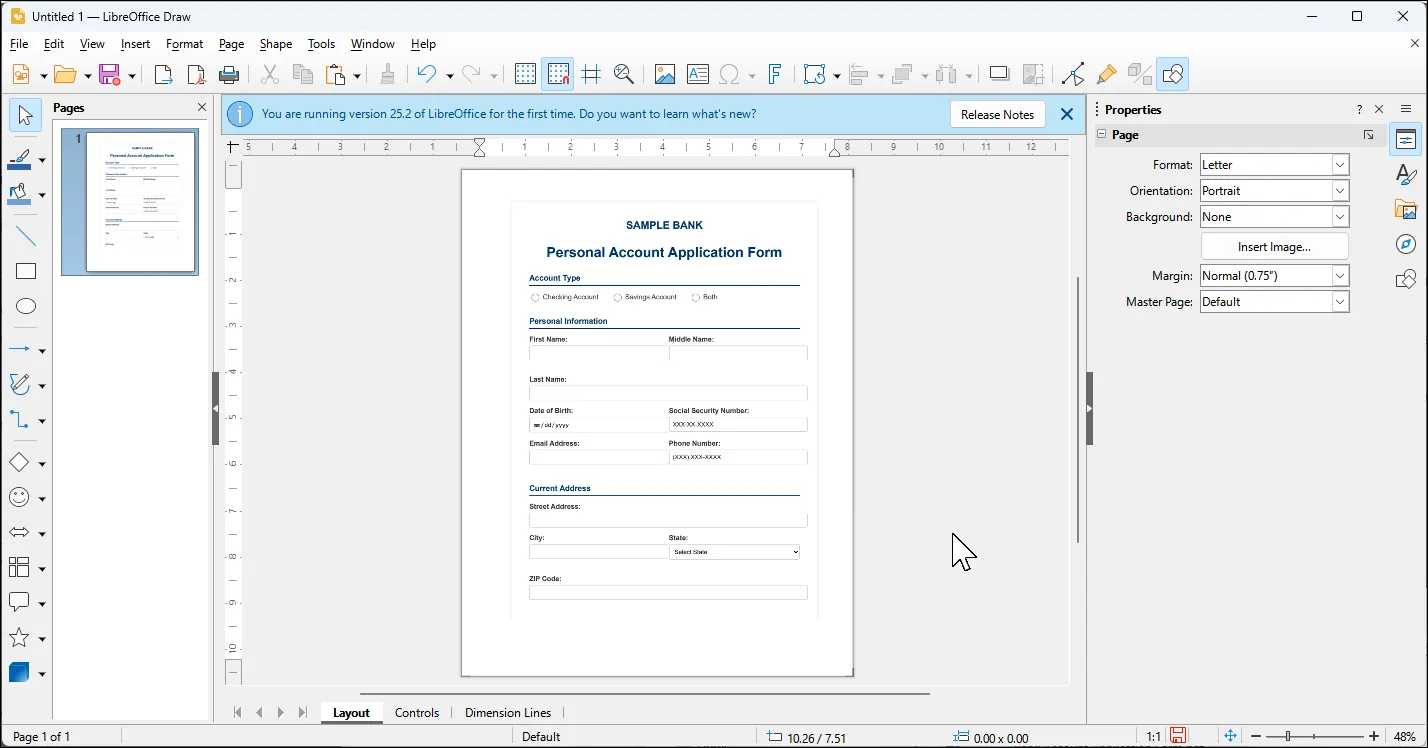Image resolution: width=1428 pixels, height=748 pixels.
Task: Click the Insert Image... button
Action: click(1274, 247)
